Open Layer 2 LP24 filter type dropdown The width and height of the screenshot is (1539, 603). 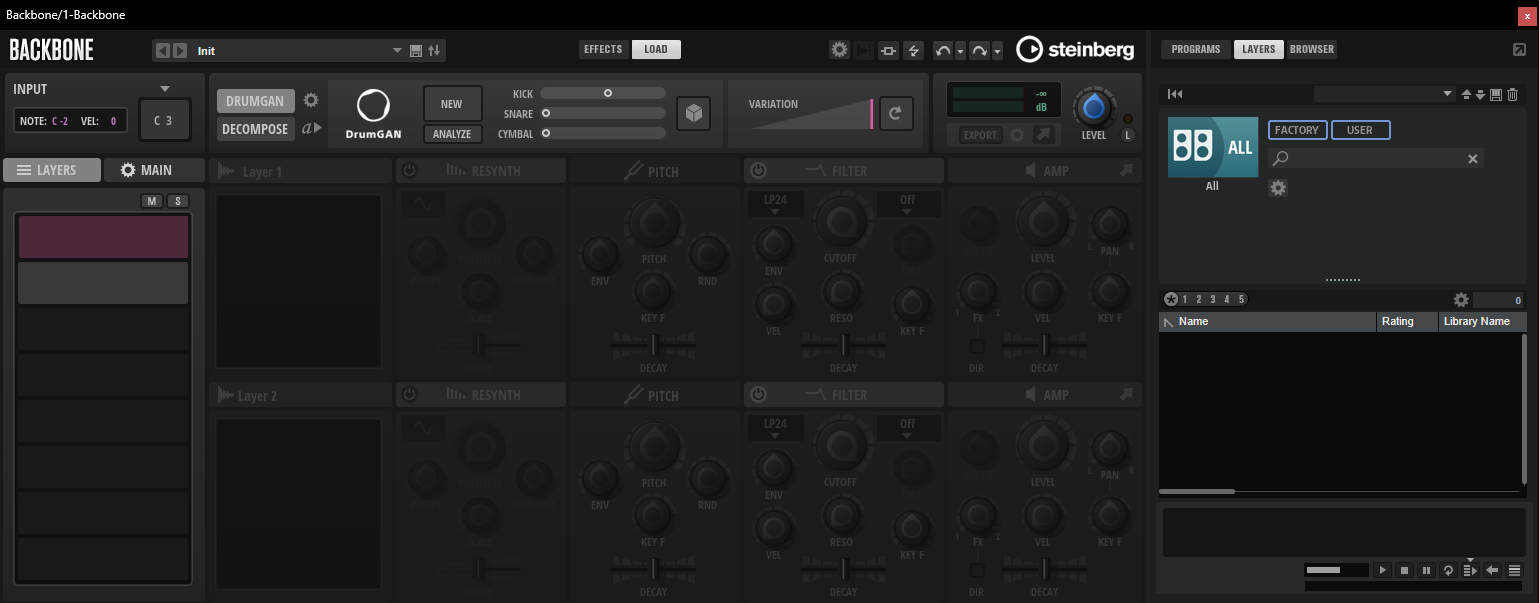coord(775,428)
